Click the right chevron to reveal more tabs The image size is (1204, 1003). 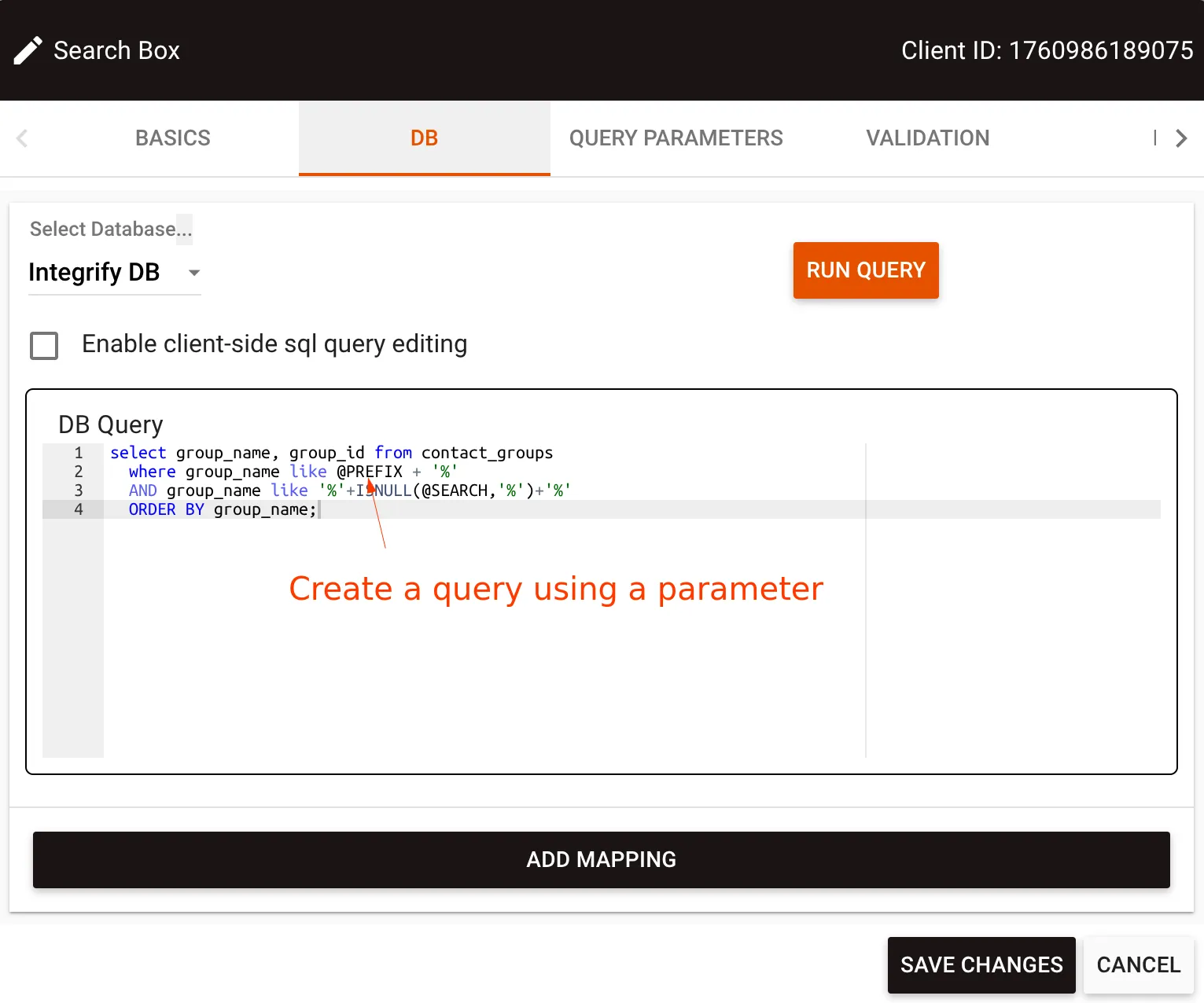[x=1181, y=138]
